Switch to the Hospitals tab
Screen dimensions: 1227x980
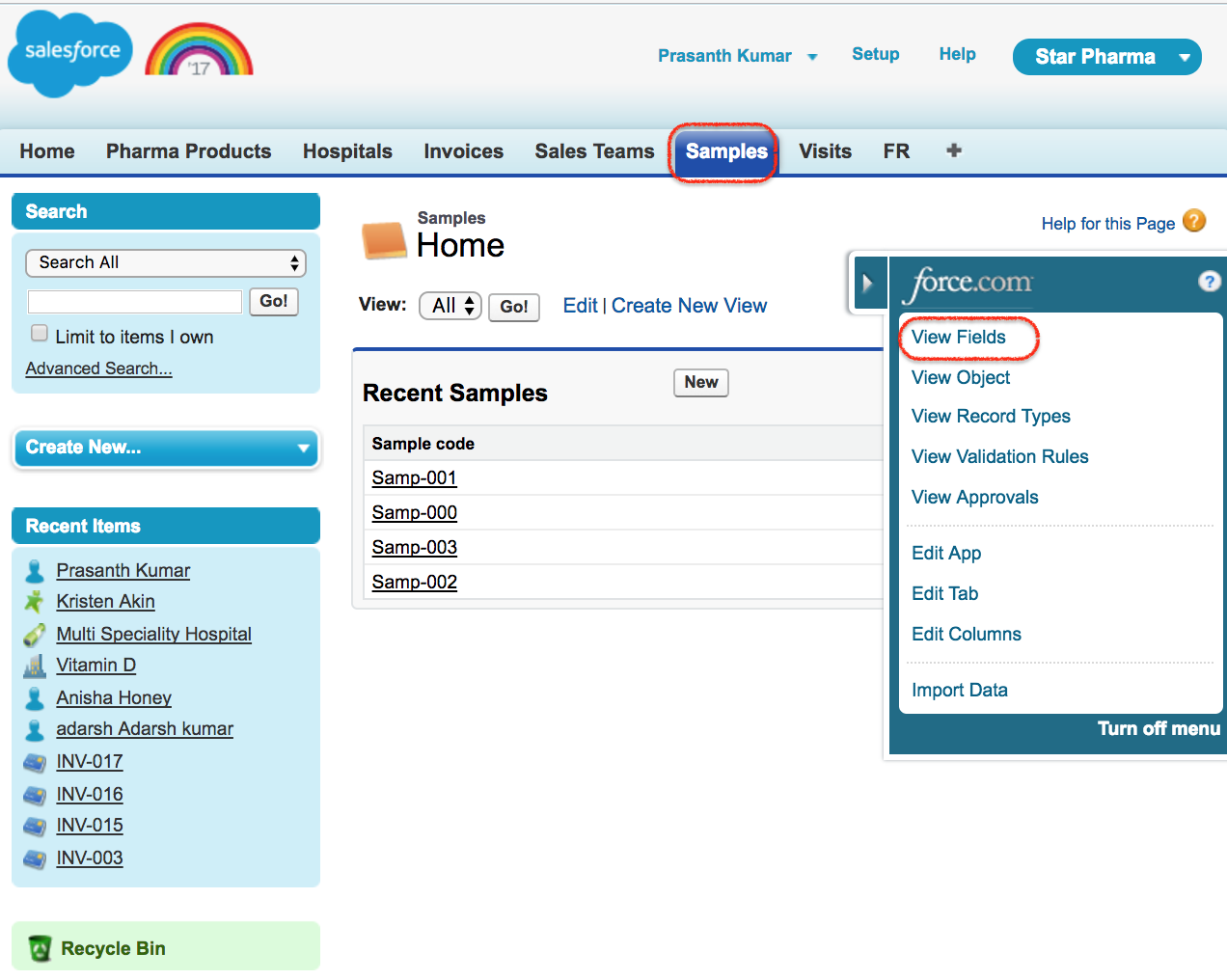[347, 151]
